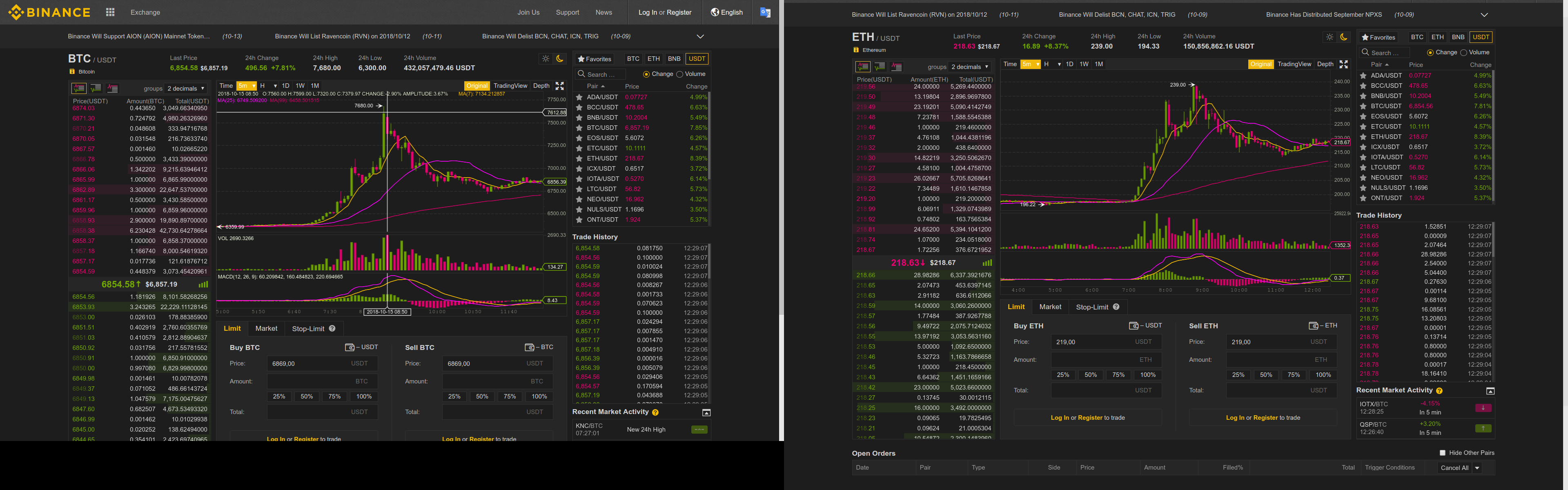
Task: Click the moon dark-mode icon in ETH/USDT window
Action: click(1343, 37)
